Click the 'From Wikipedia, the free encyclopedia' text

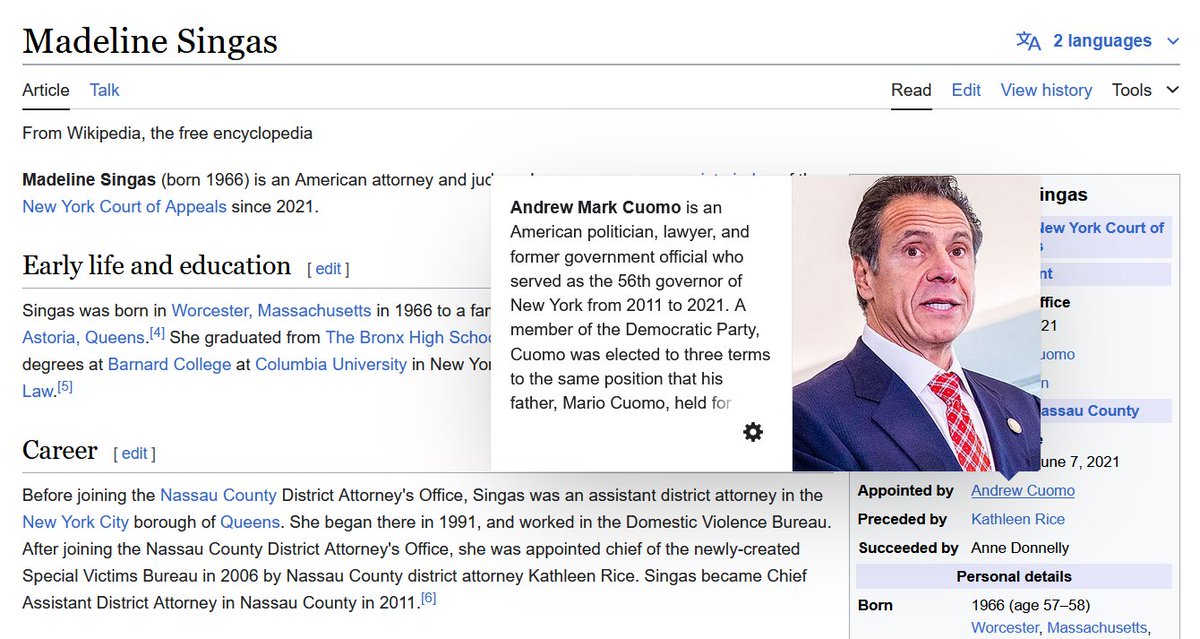(167, 133)
